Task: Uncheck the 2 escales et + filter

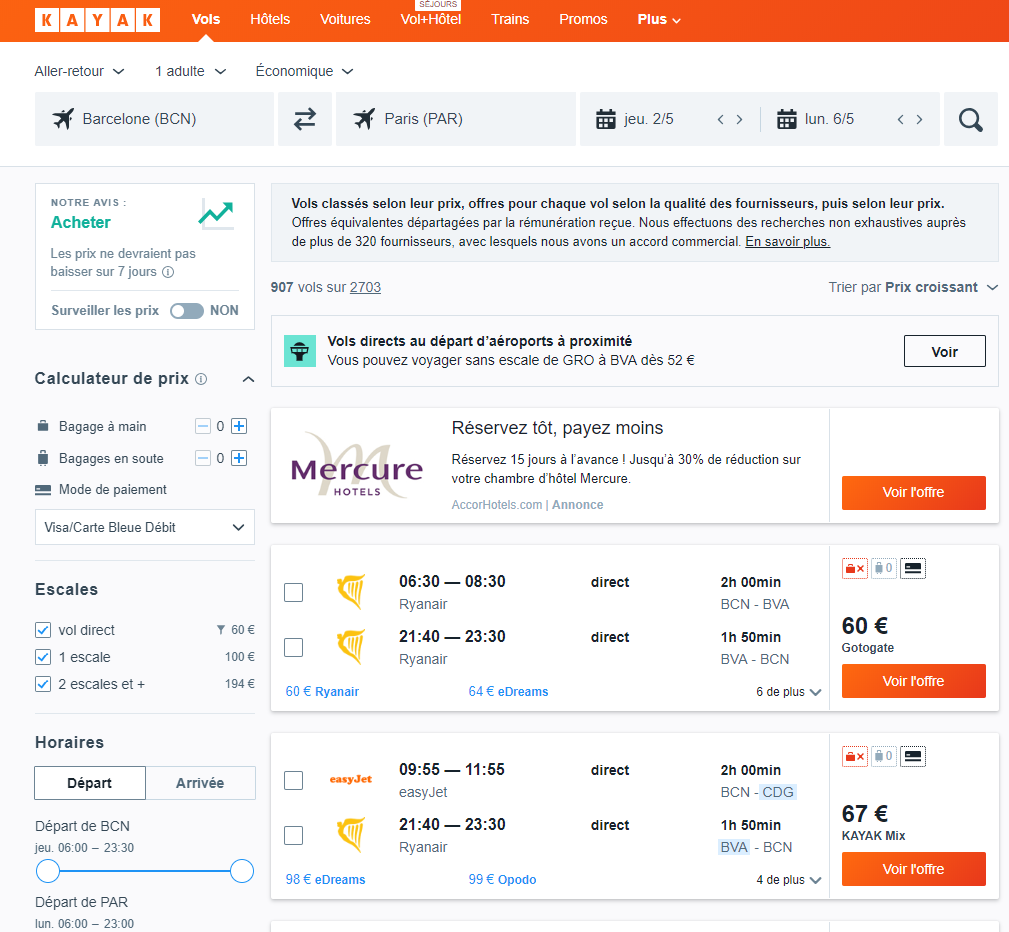Action: (x=42, y=684)
